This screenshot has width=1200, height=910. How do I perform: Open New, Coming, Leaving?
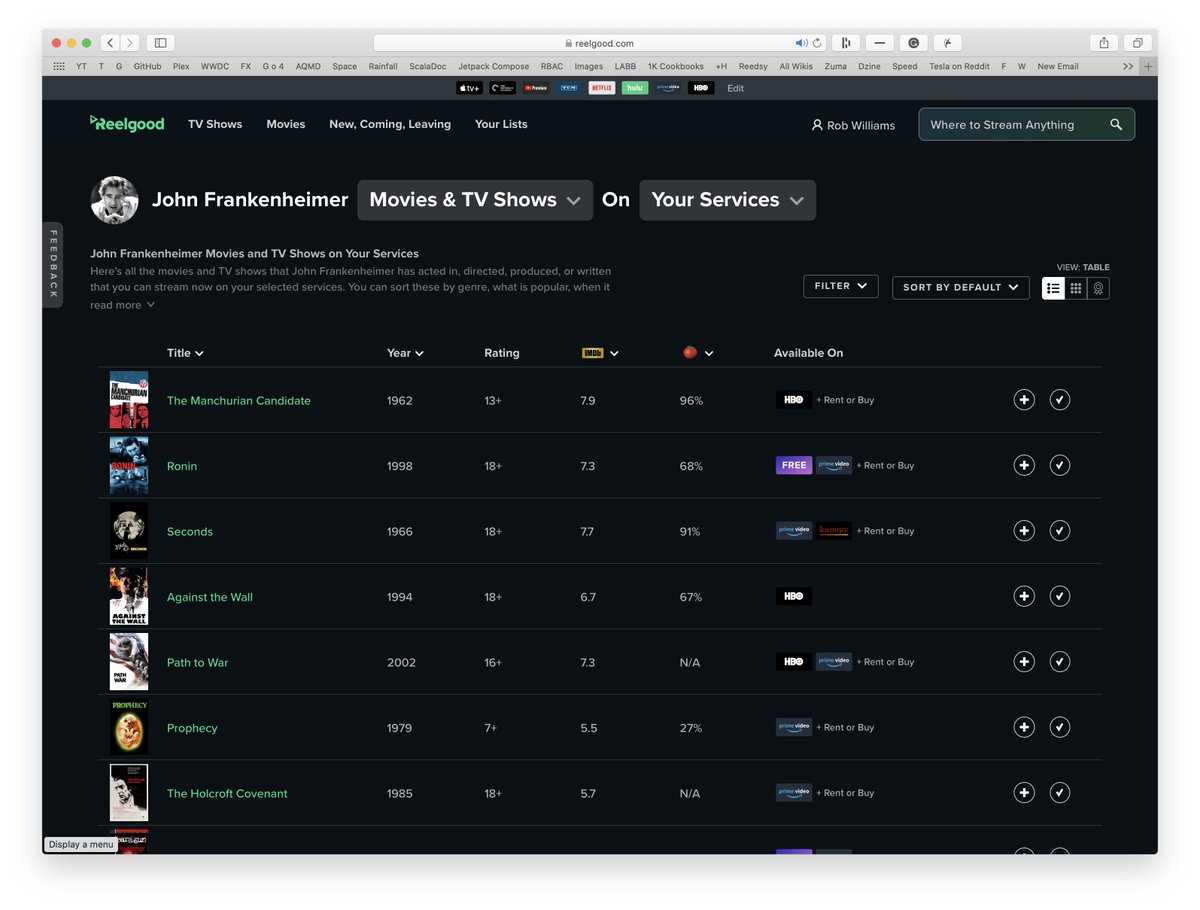pyautogui.click(x=390, y=124)
